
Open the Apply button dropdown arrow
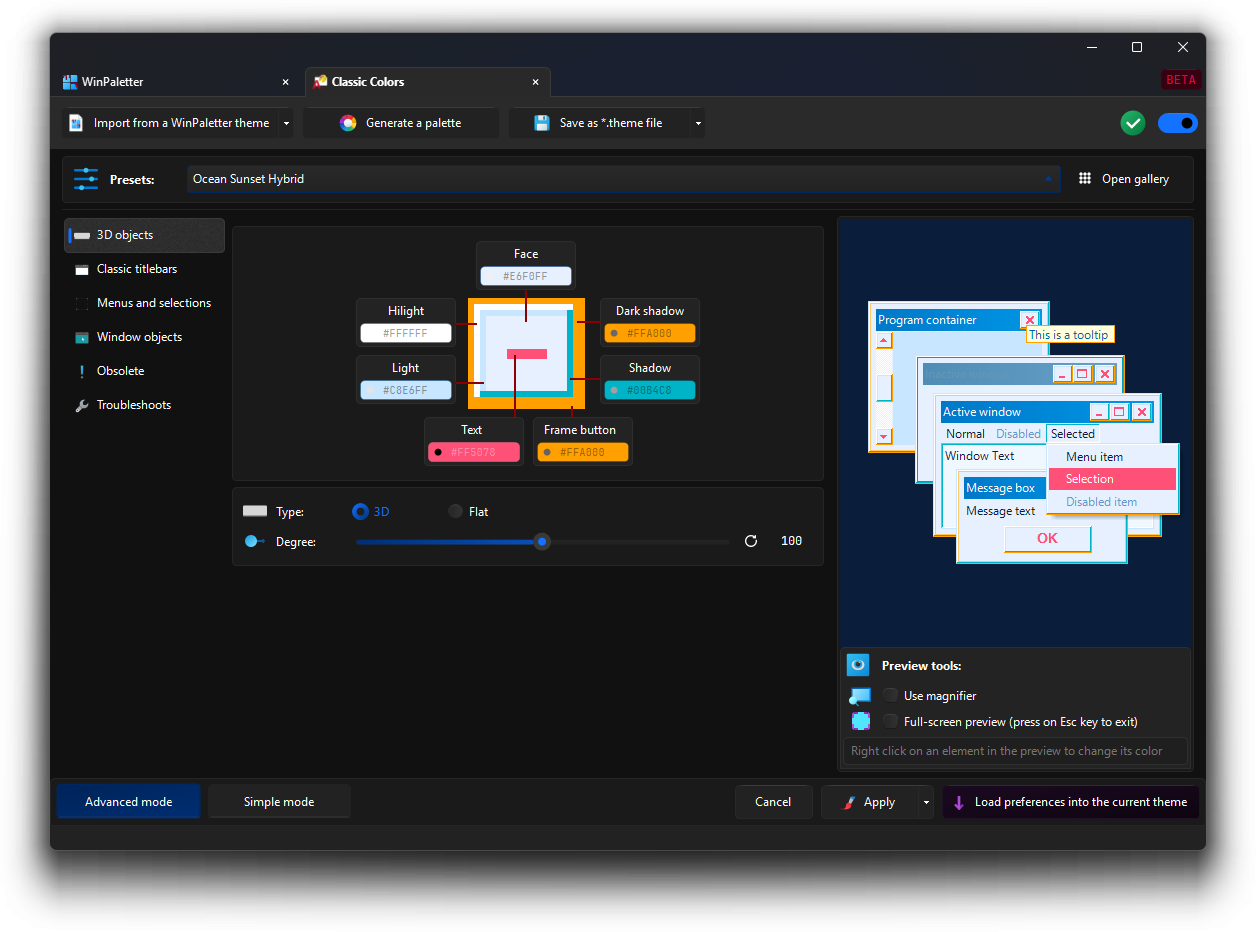pos(926,802)
